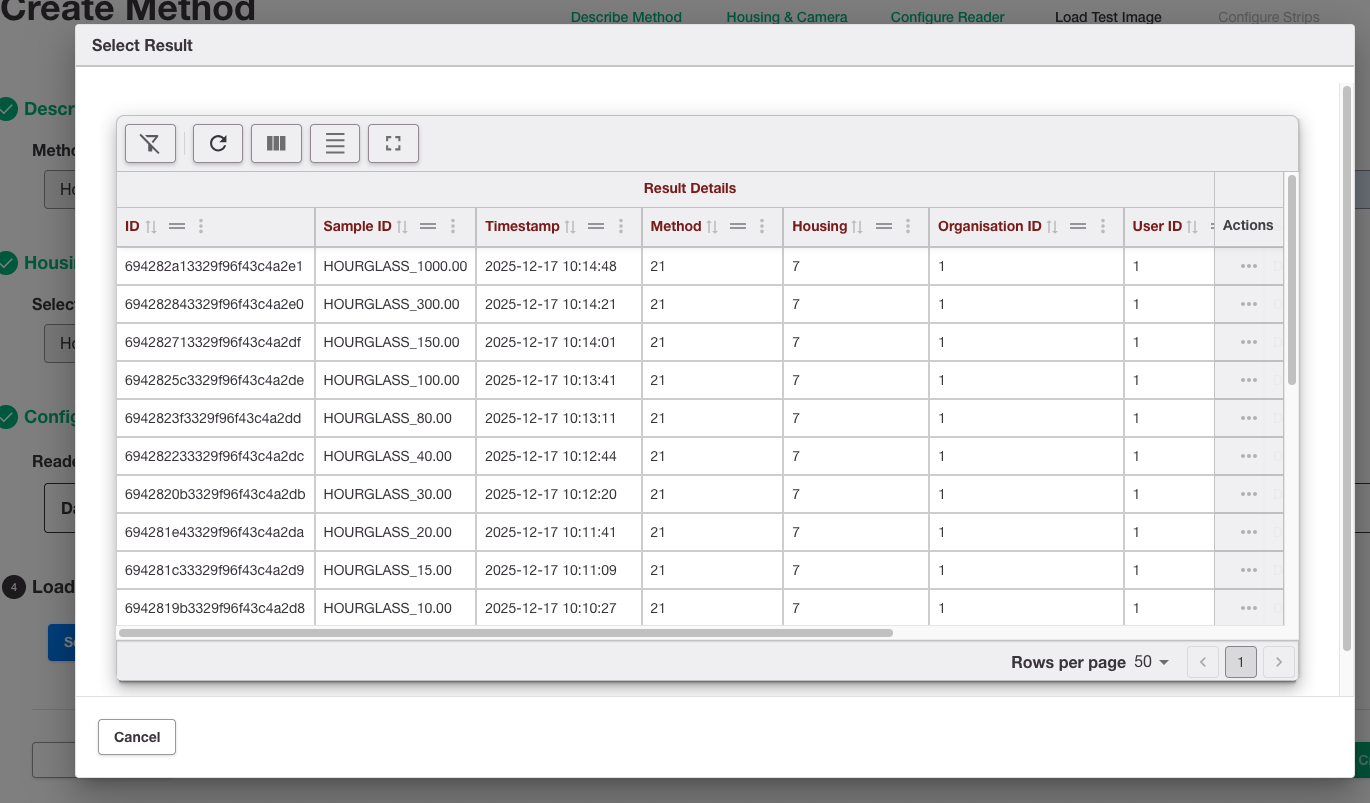Select ID cell 694281c33329f96f43c4a2d9

(x=216, y=570)
